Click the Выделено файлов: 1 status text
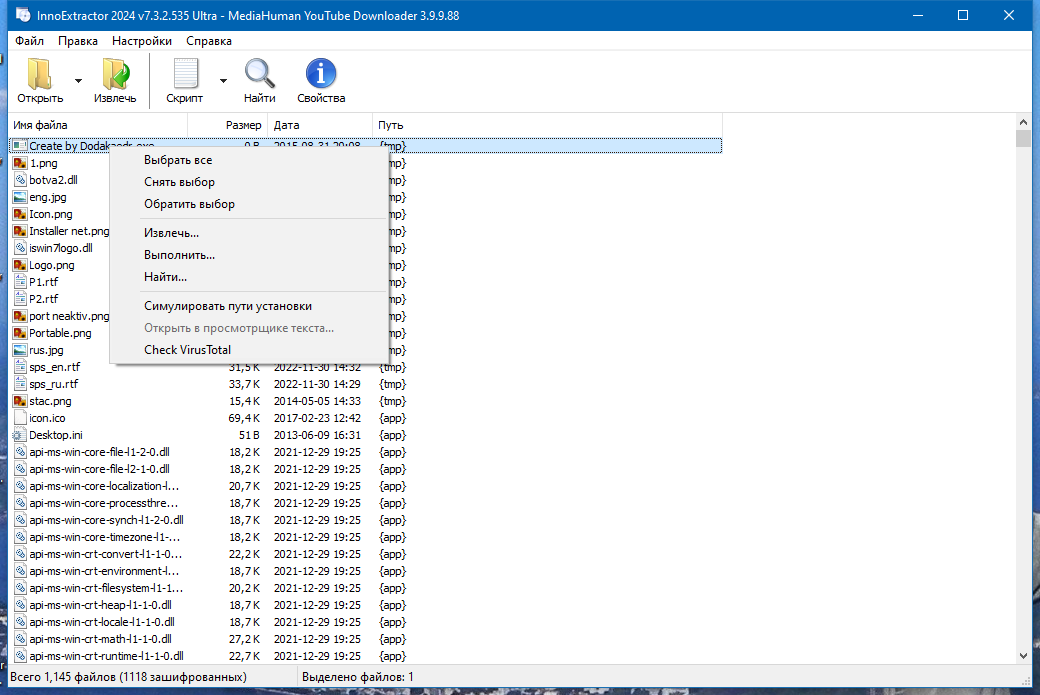The image size is (1040, 695). point(358,677)
